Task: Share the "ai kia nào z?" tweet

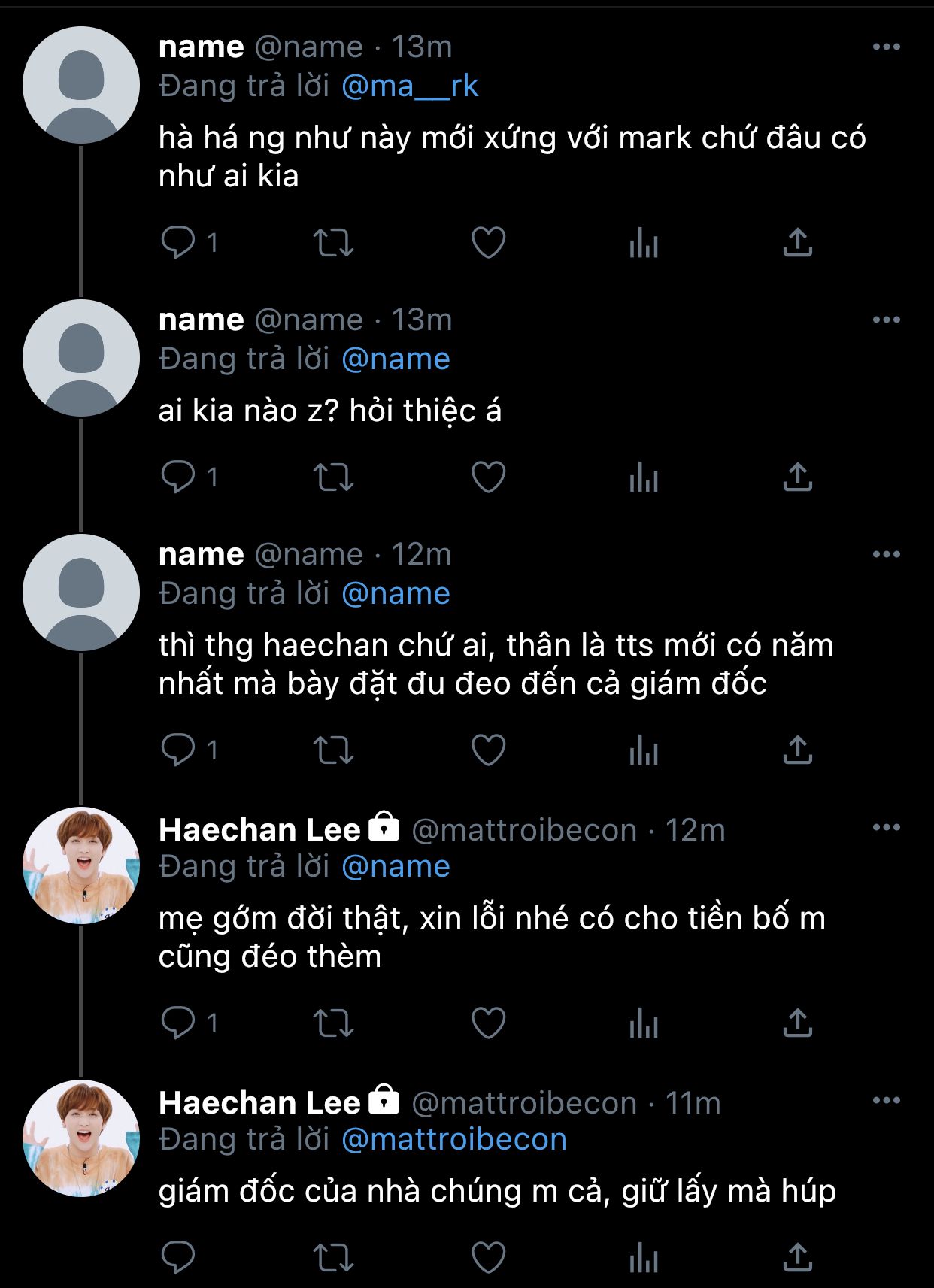Action: click(x=797, y=477)
